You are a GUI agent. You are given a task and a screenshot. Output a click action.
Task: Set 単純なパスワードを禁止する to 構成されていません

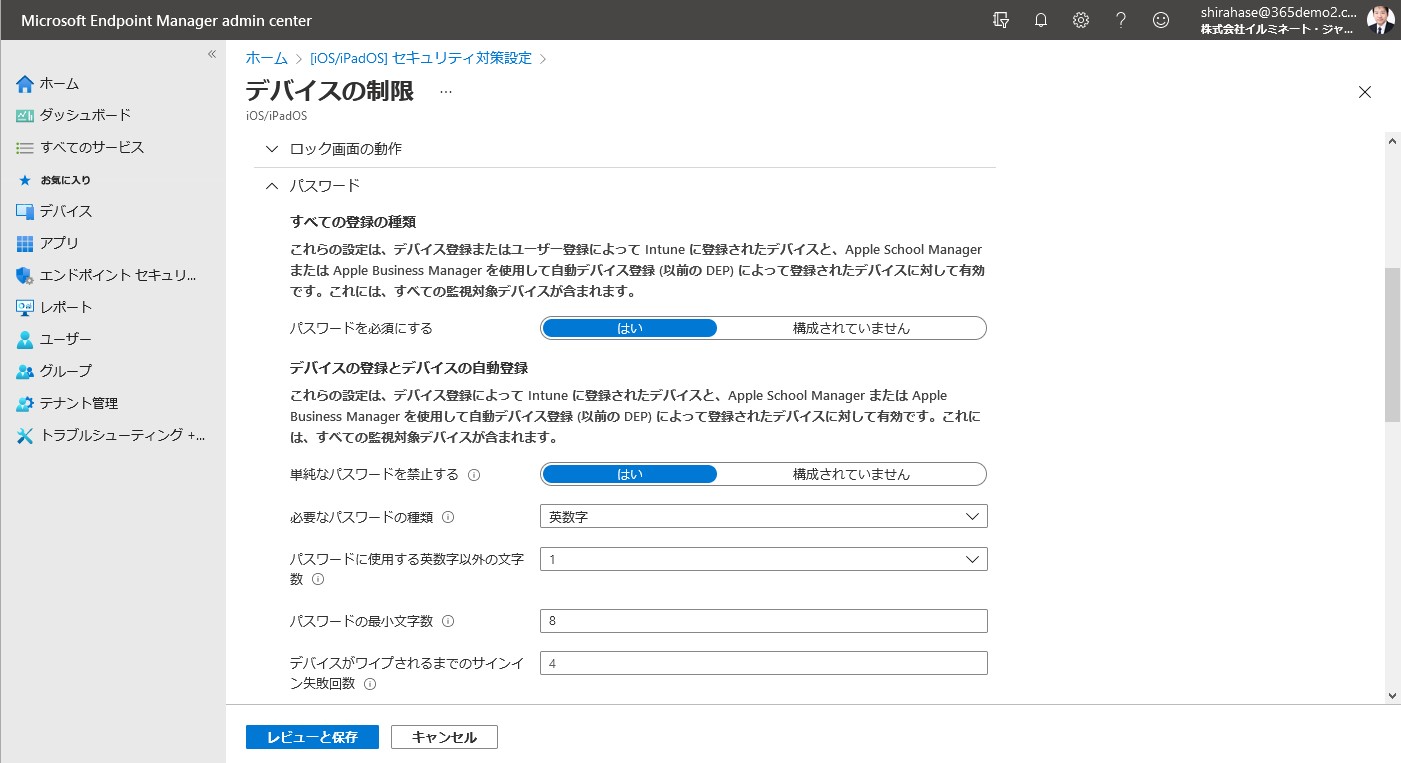(851, 474)
